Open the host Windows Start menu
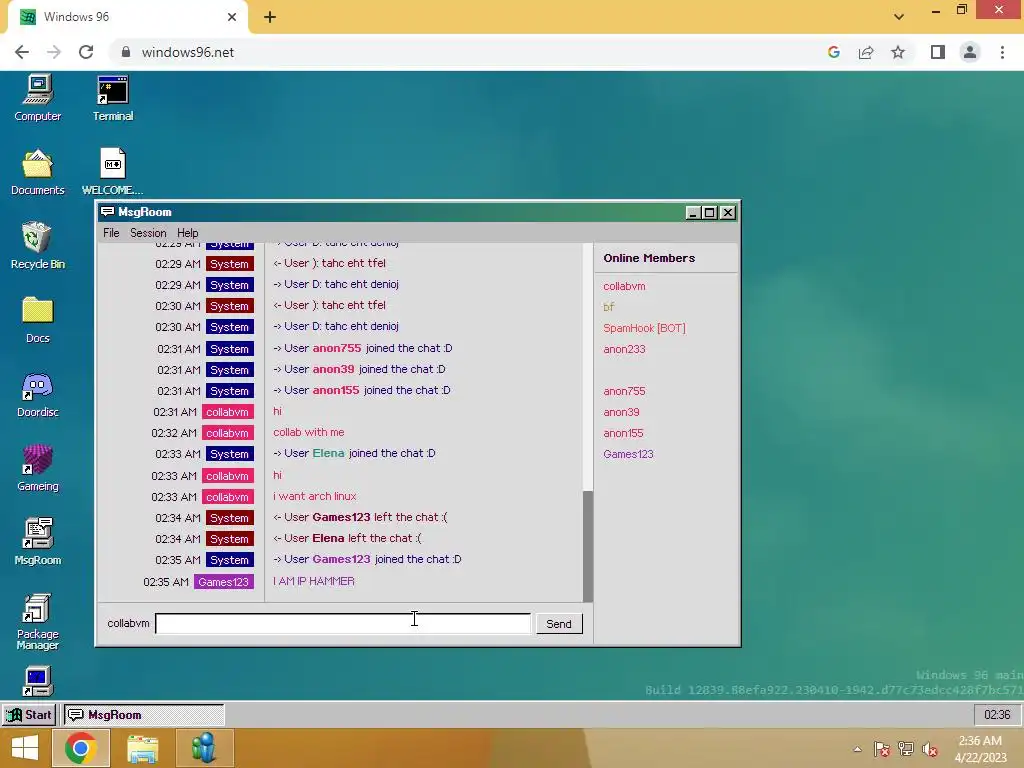Viewport: 1024px width, 768px height. [x=25, y=748]
